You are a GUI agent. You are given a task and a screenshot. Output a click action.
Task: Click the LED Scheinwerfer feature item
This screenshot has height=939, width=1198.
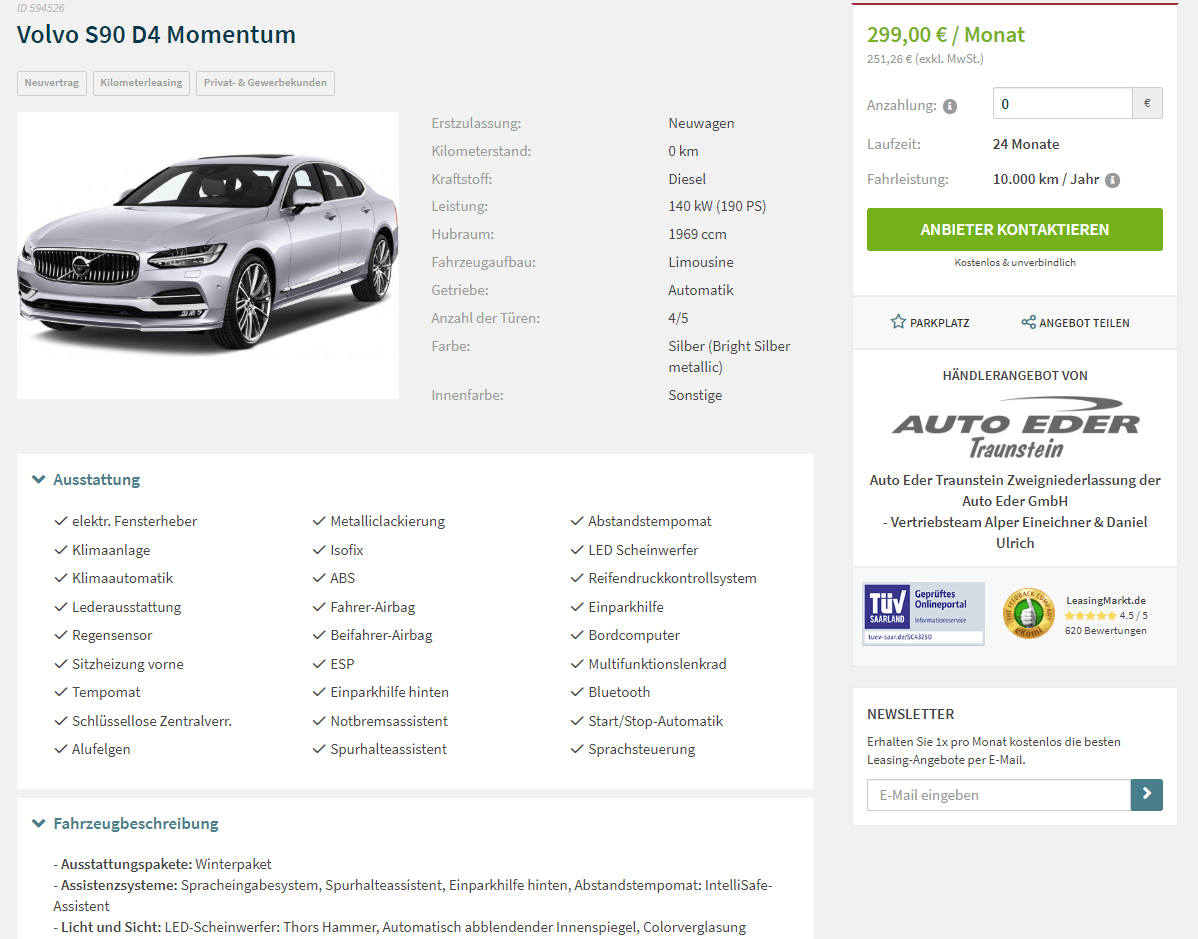634,550
